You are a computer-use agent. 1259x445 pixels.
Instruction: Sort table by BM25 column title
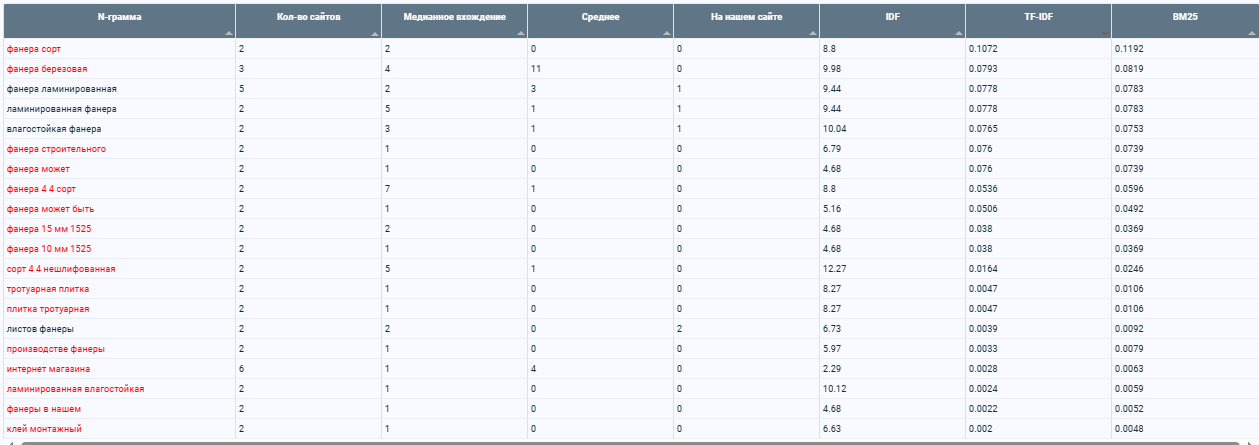point(1185,17)
